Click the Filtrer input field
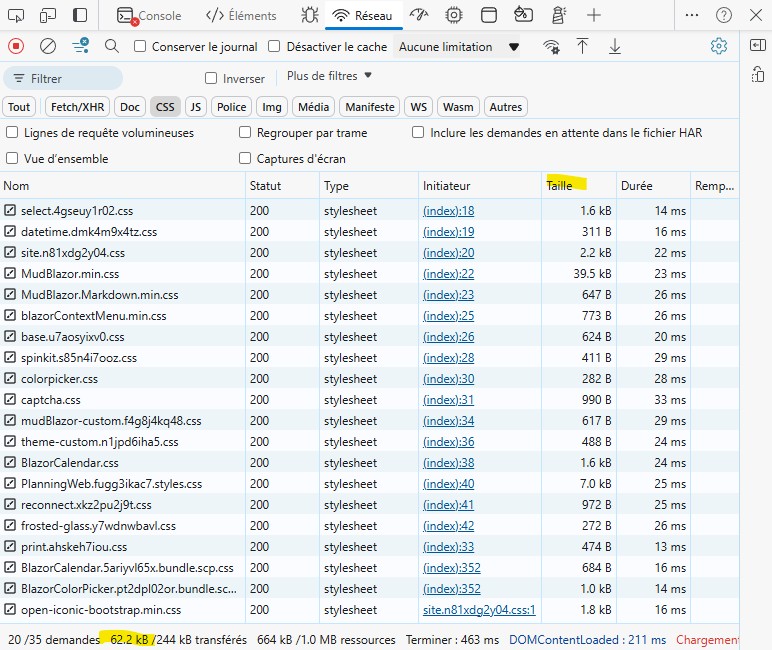Image resolution: width=772 pixels, height=650 pixels. pyautogui.click(x=63, y=78)
